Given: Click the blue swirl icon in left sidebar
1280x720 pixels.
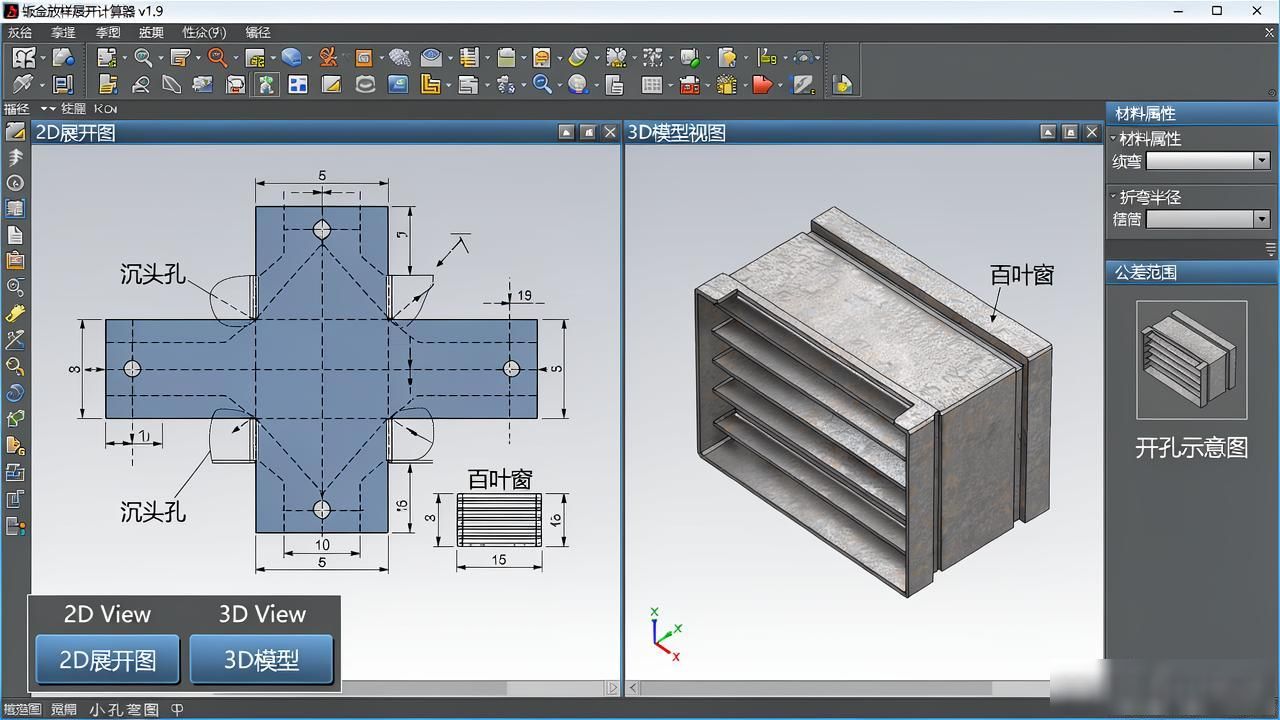Looking at the screenshot, I should click(15, 392).
